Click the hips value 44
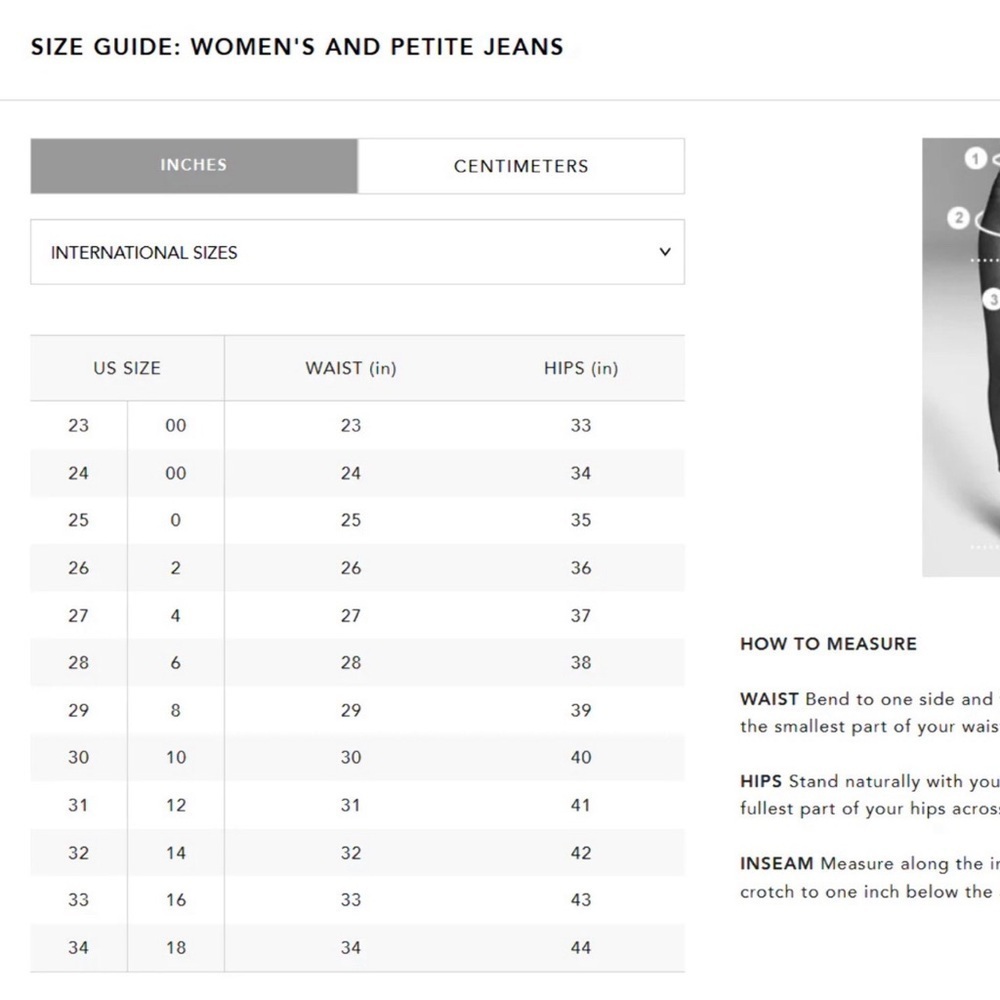1000x1000 pixels. [581, 948]
